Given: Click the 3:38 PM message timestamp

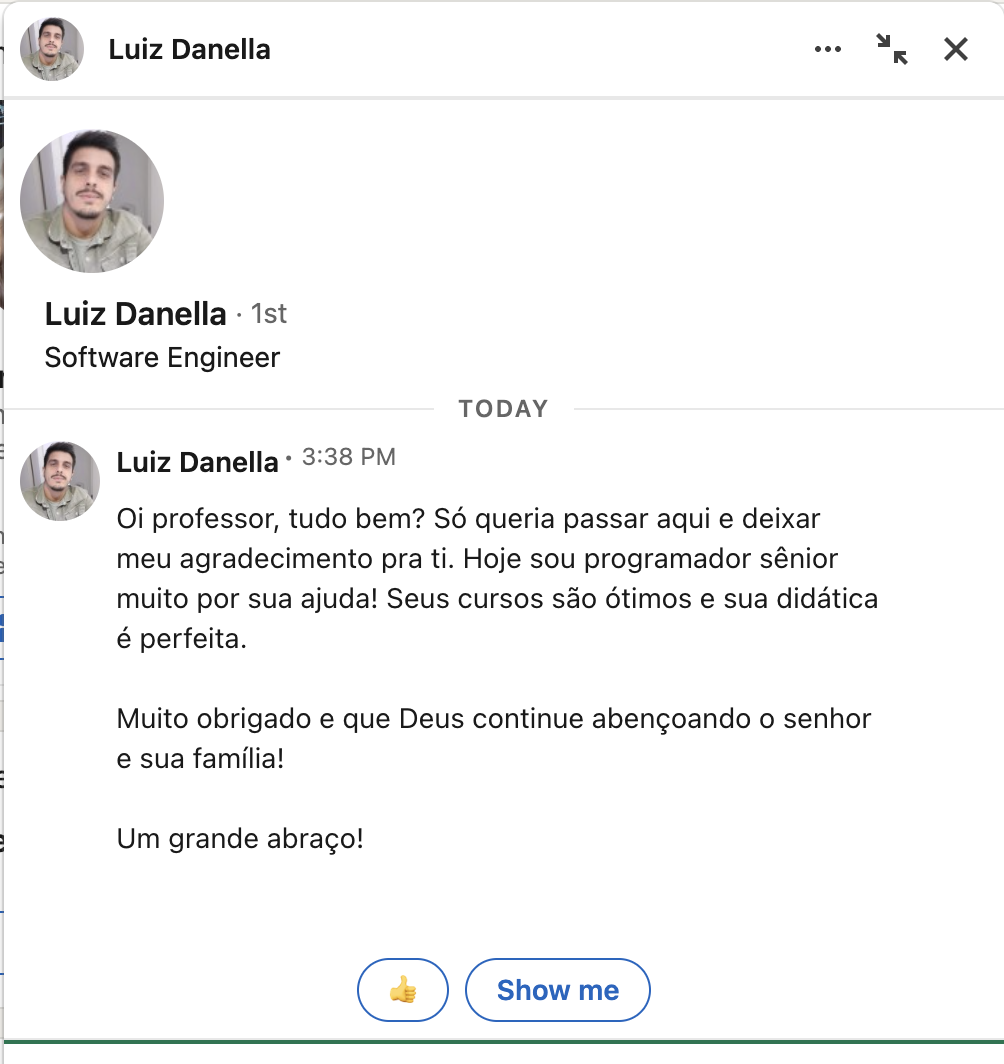Looking at the screenshot, I should 348,458.
